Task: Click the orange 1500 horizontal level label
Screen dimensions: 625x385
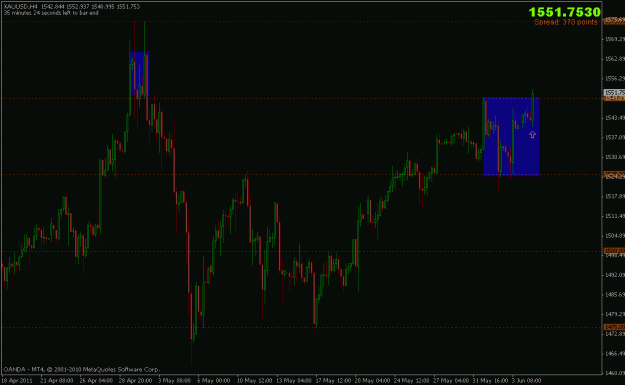Action: 614,250
